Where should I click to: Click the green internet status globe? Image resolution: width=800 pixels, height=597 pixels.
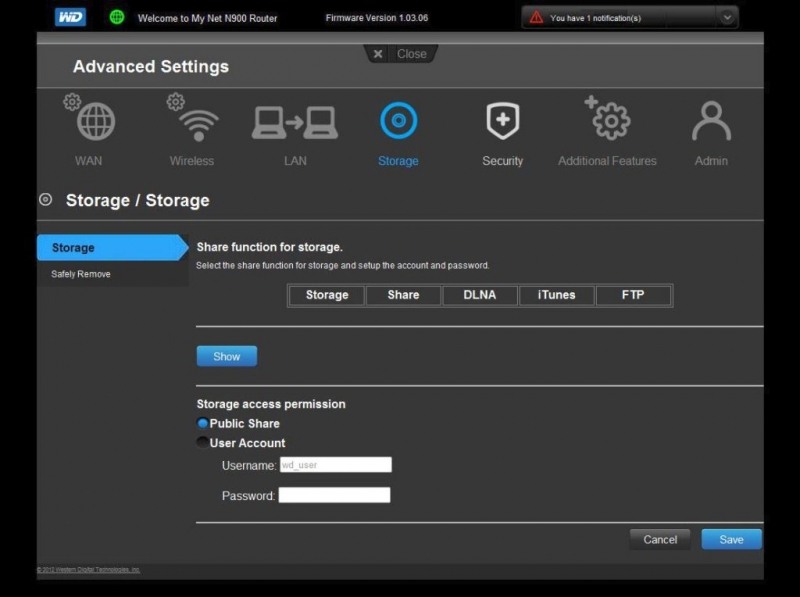(x=117, y=17)
